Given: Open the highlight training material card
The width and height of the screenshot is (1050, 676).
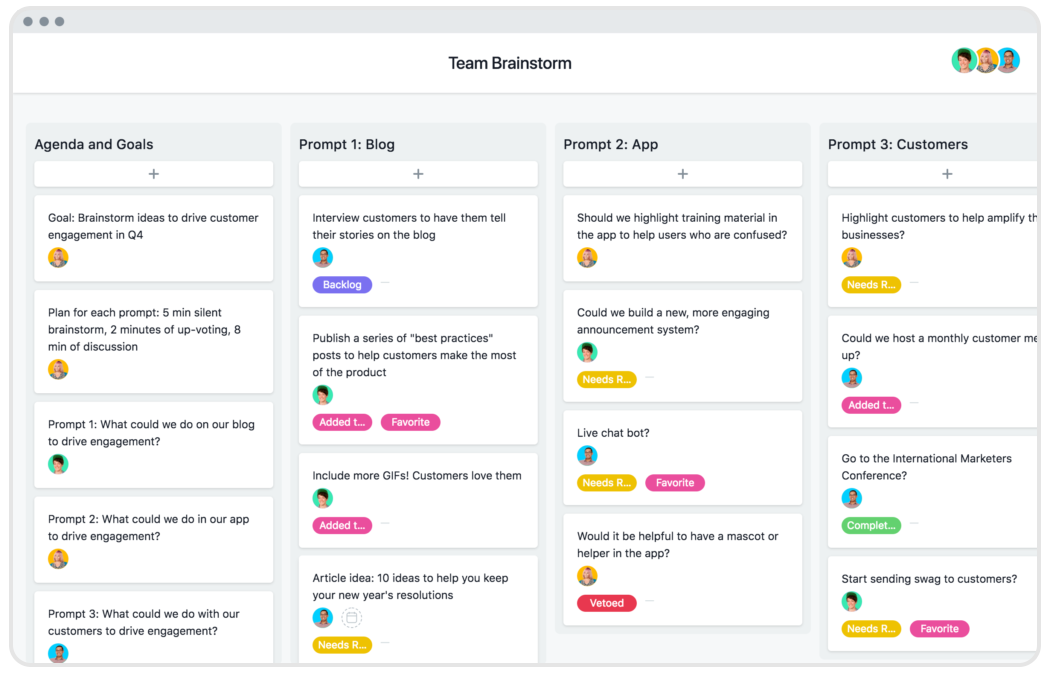Looking at the screenshot, I should pos(682,225).
